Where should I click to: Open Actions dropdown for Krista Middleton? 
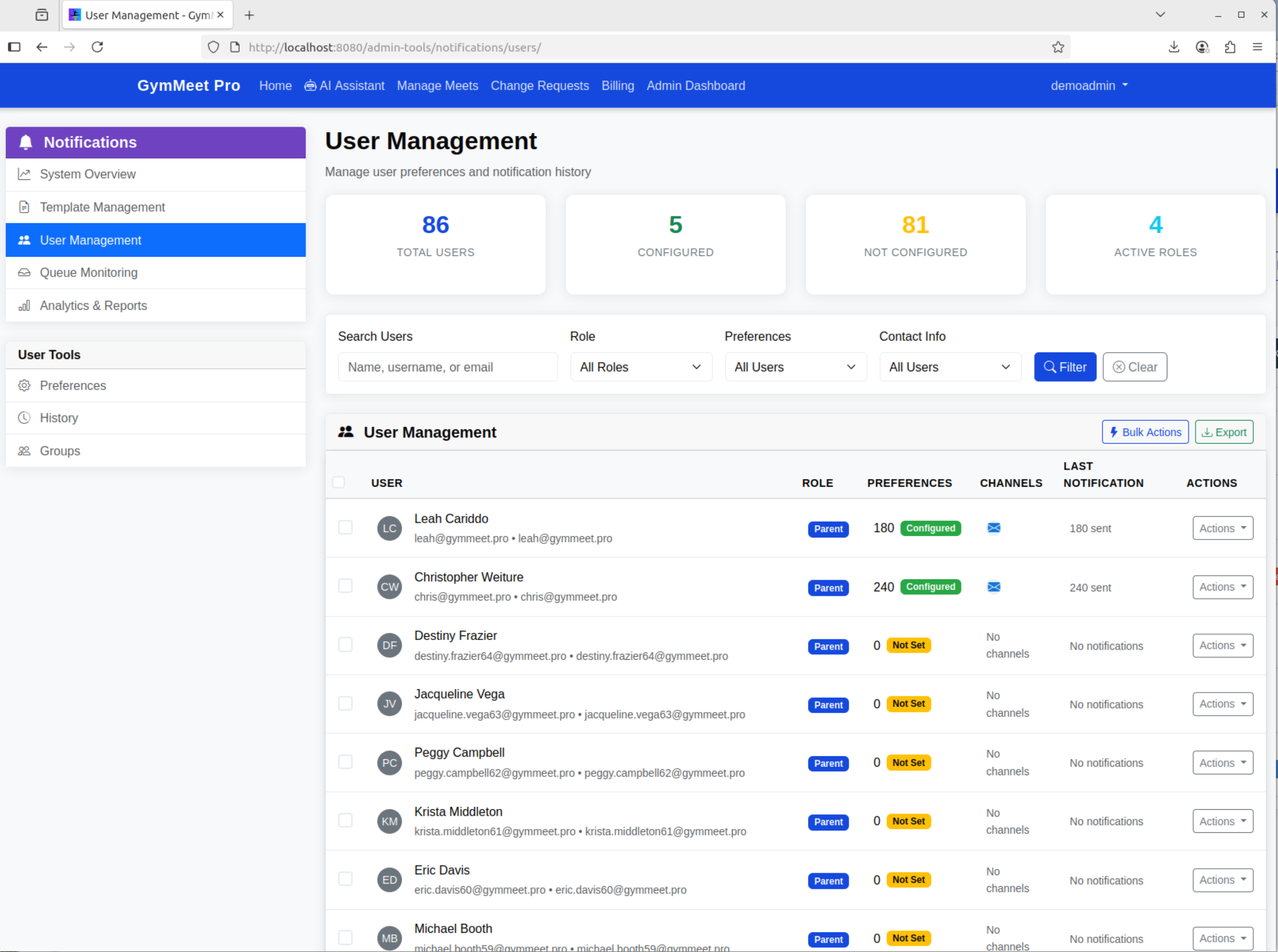(1223, 821)
